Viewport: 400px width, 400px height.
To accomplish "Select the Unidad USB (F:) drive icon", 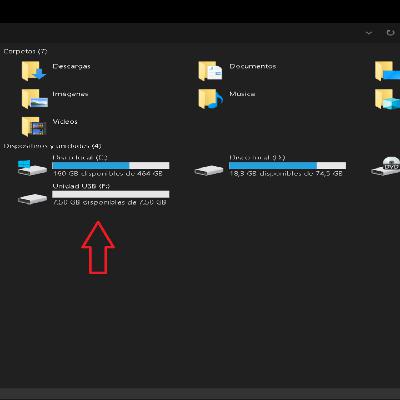I will click(32, 199).
